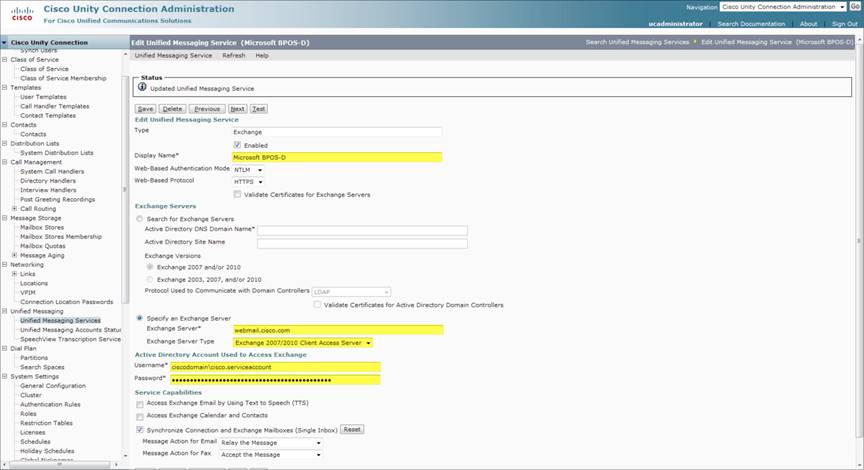Screen dimensions: 864x470
Task: Open SpeechView Transcription Service in the sidebar
Action: point(71,339)
